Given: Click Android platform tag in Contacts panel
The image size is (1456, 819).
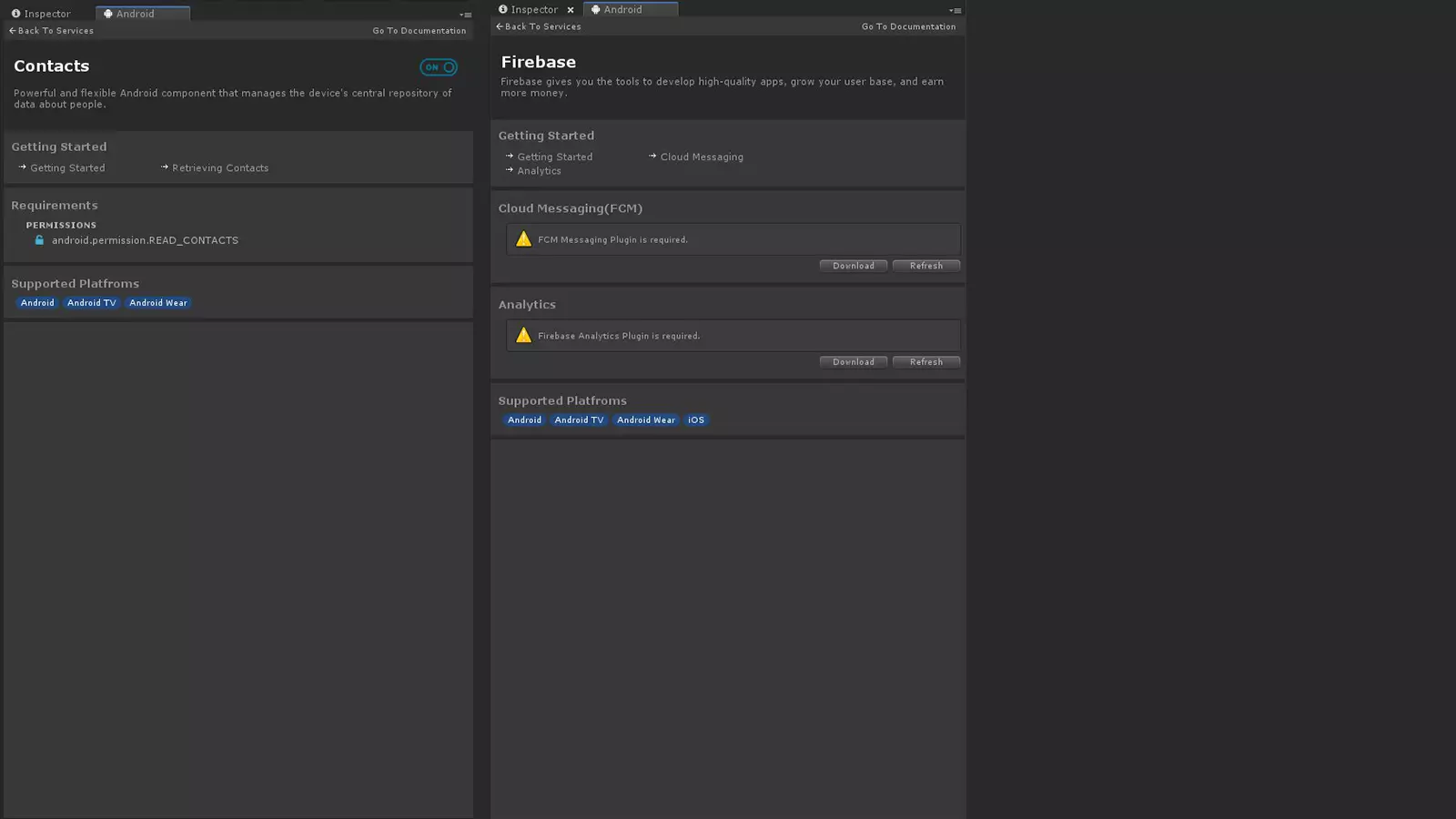Looking at the screenshot, I should point(37,303).
